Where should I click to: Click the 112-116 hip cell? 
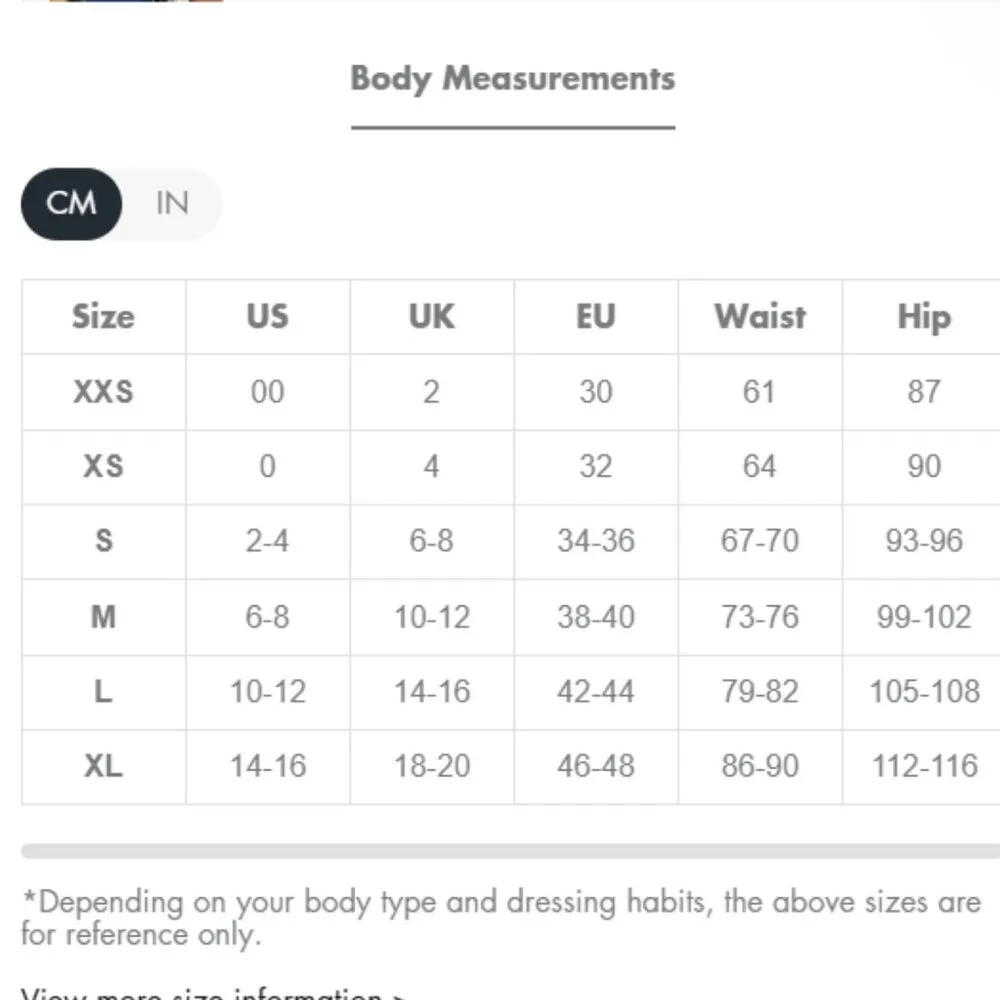[x=924, y=766]
